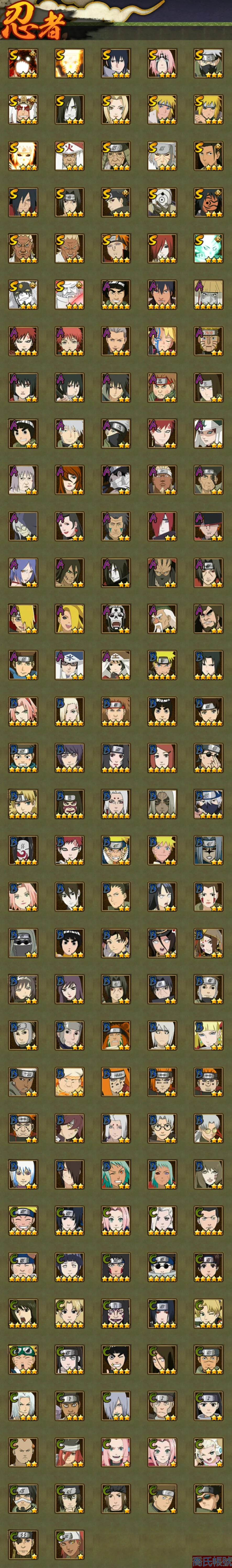Select the C-rank bald ninja portrait
The image size is (232, 1568).
click(x=23, y=1451)
